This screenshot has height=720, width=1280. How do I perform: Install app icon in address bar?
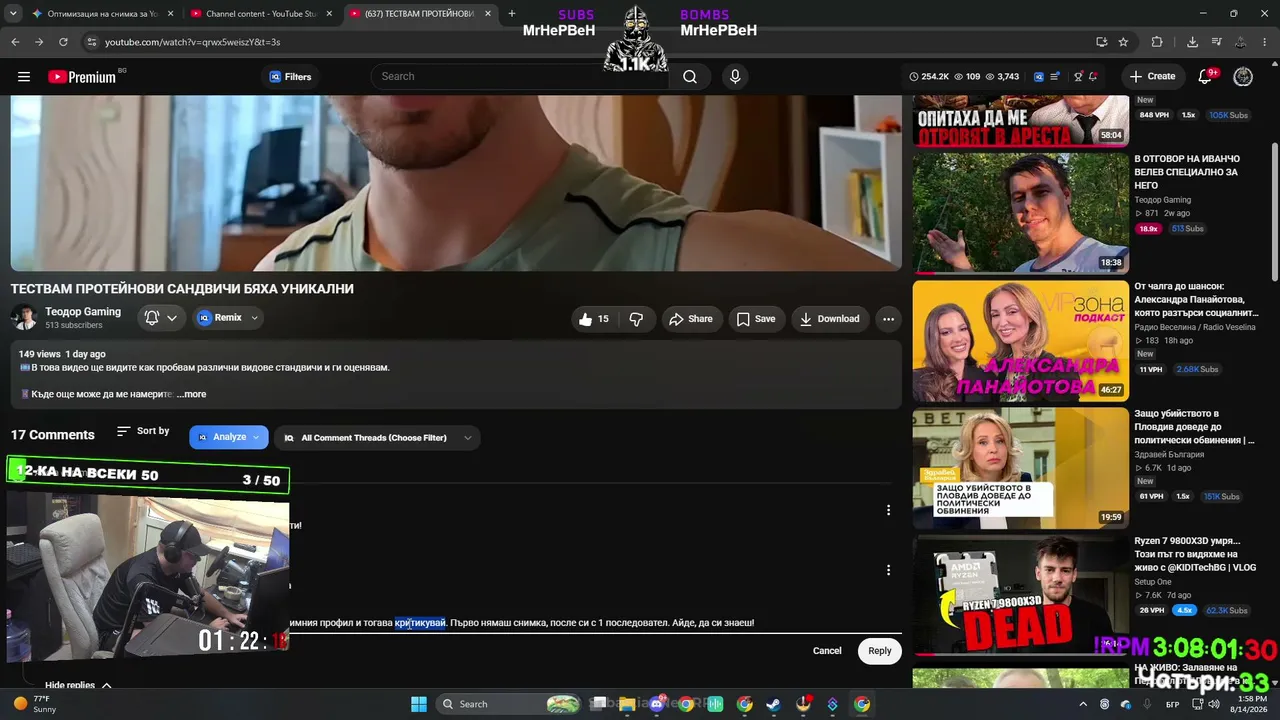pyautogui.click(x=1101, y=42)
